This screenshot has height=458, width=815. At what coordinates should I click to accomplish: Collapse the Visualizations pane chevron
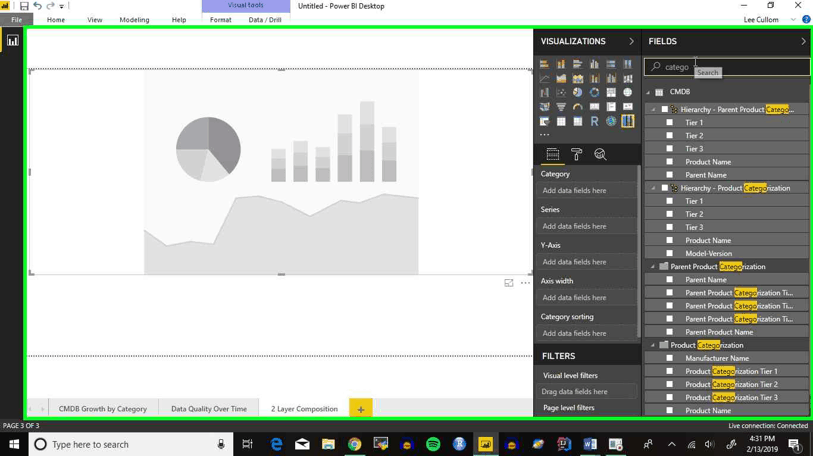tap(632, 42)
